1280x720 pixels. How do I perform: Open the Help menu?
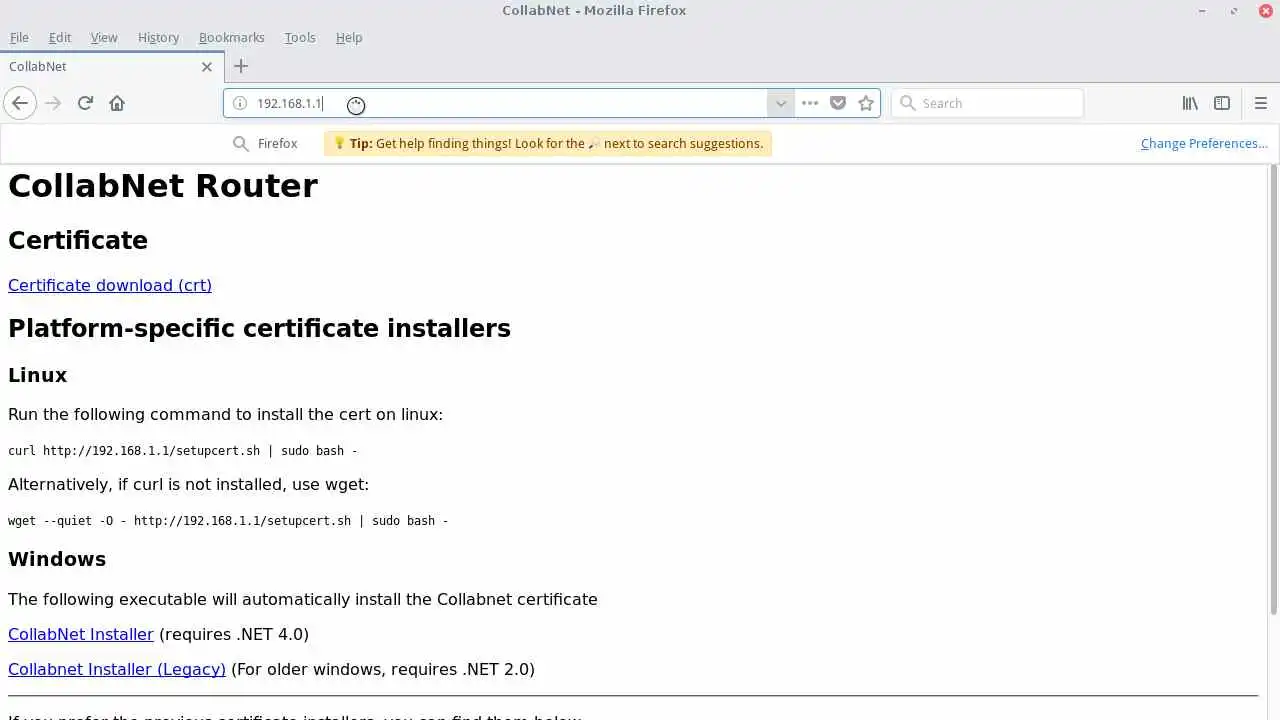point(349,37)
